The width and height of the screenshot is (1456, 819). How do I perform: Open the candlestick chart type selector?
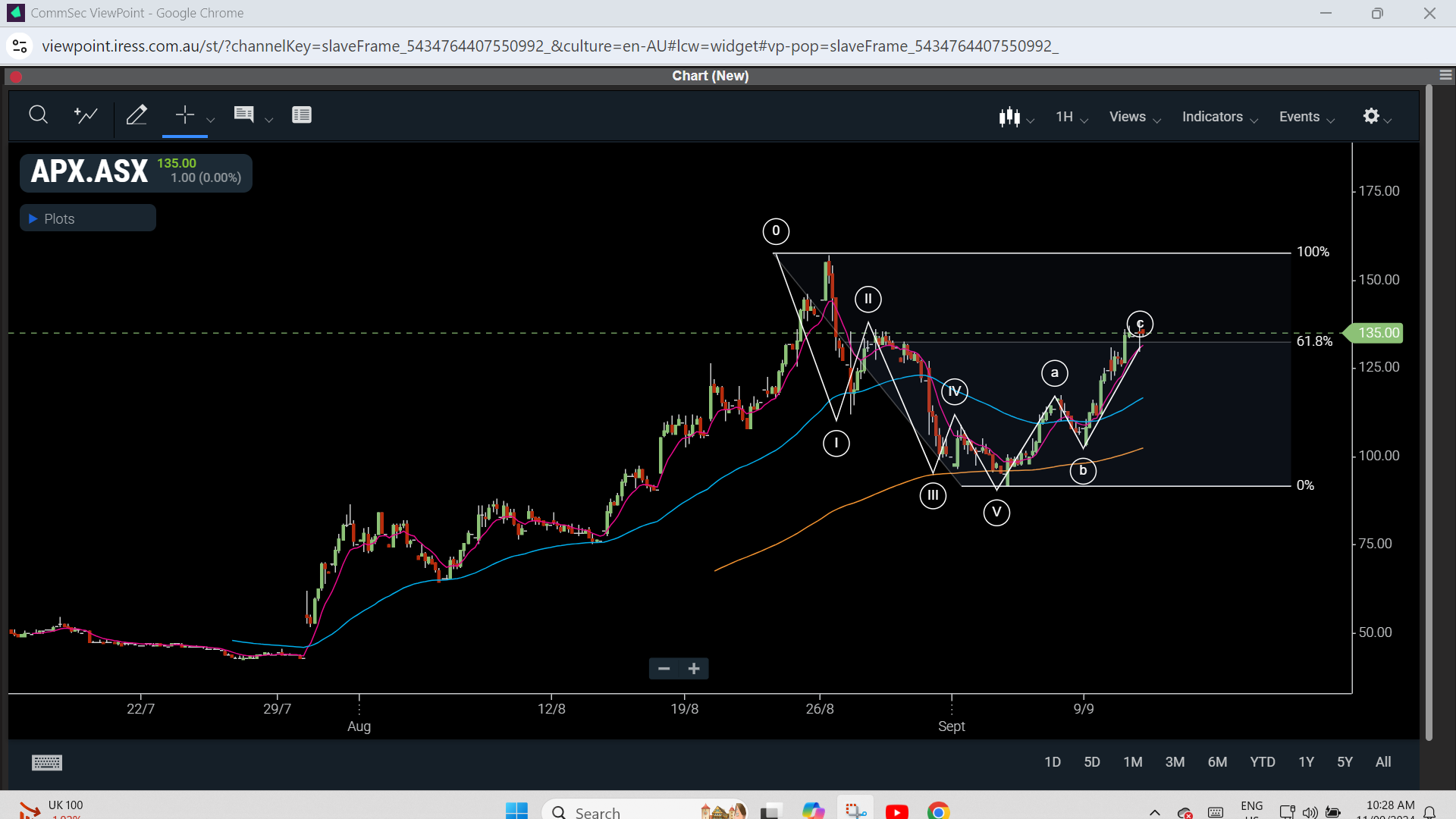[1016, 117]
